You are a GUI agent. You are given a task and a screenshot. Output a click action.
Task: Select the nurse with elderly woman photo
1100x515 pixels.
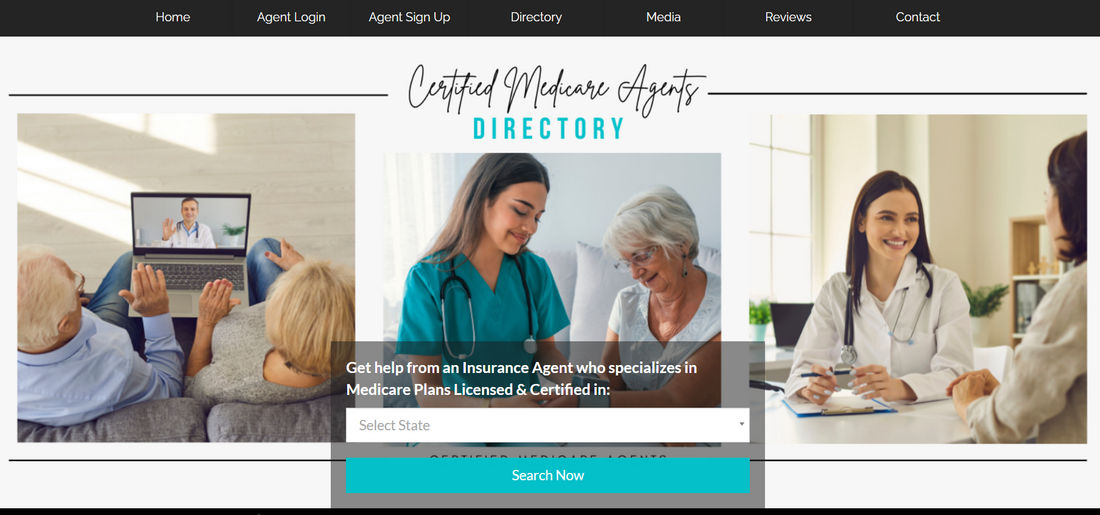tap(552, 247)
